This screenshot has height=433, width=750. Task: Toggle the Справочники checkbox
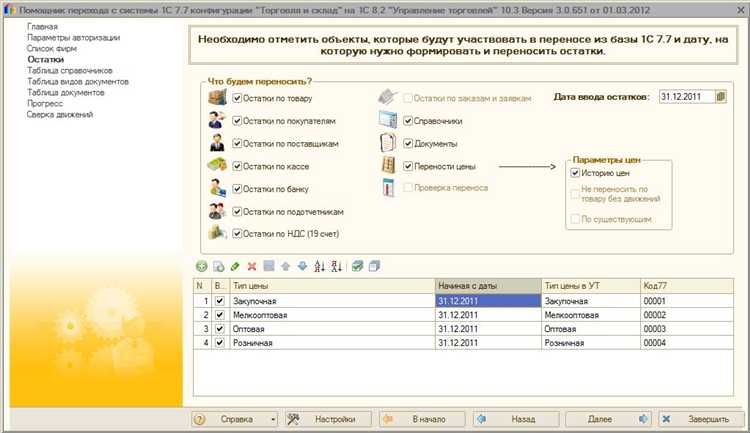click(409, 121)
